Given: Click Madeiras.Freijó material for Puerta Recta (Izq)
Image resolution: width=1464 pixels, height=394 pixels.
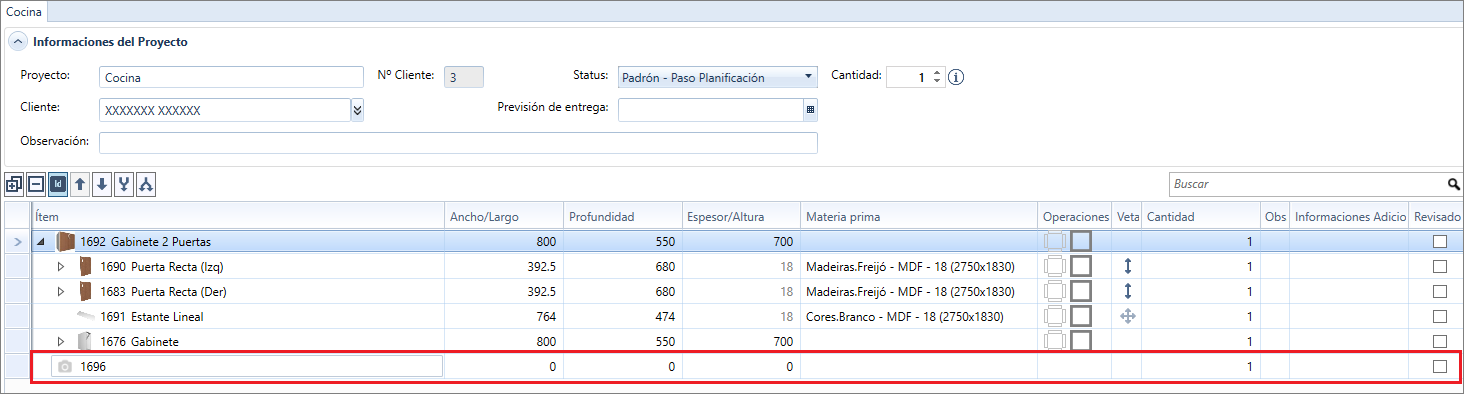Looking at the screenshot, I should 910,266.
